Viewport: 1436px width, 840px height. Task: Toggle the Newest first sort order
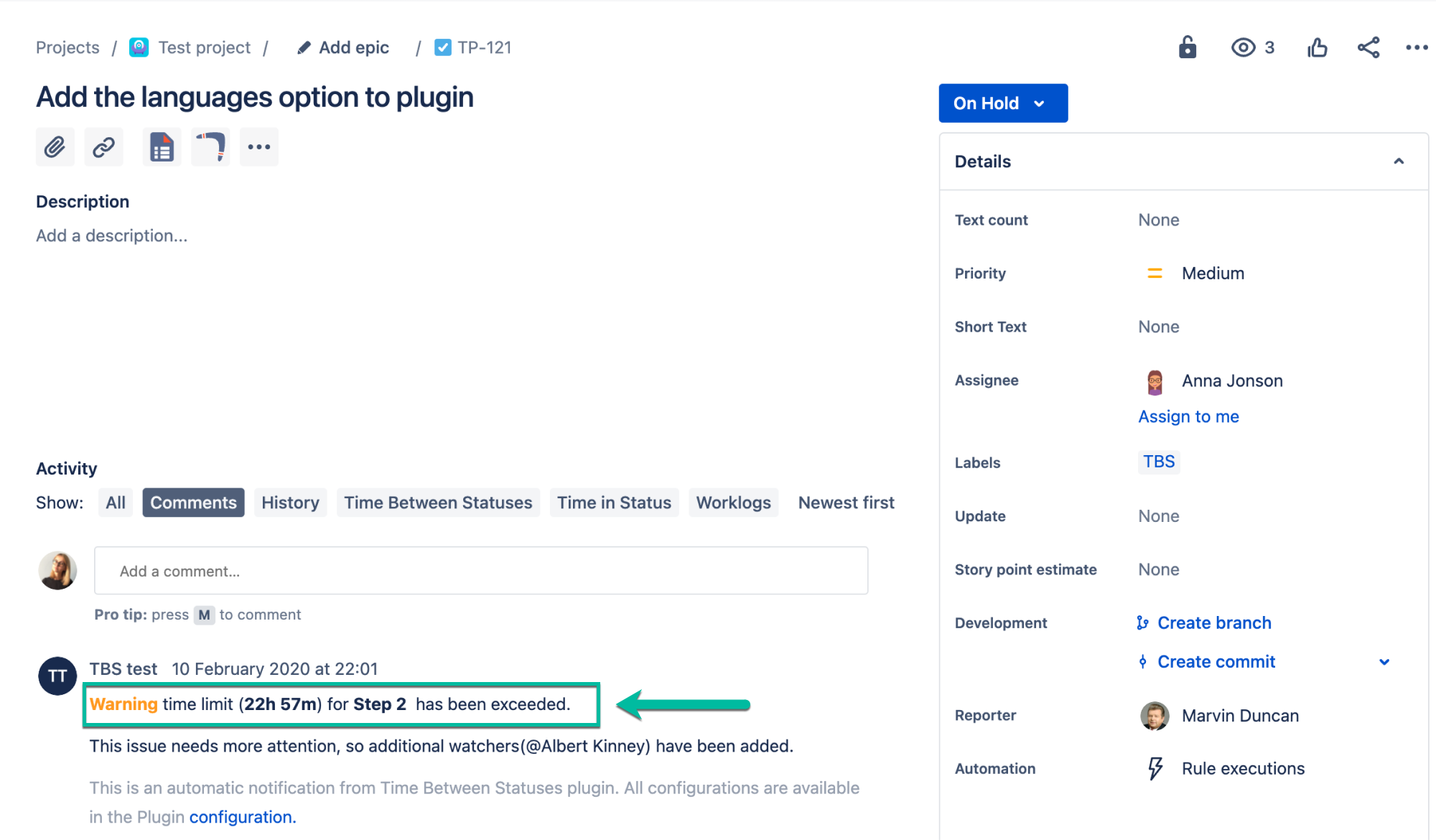[x=846, y=503]
